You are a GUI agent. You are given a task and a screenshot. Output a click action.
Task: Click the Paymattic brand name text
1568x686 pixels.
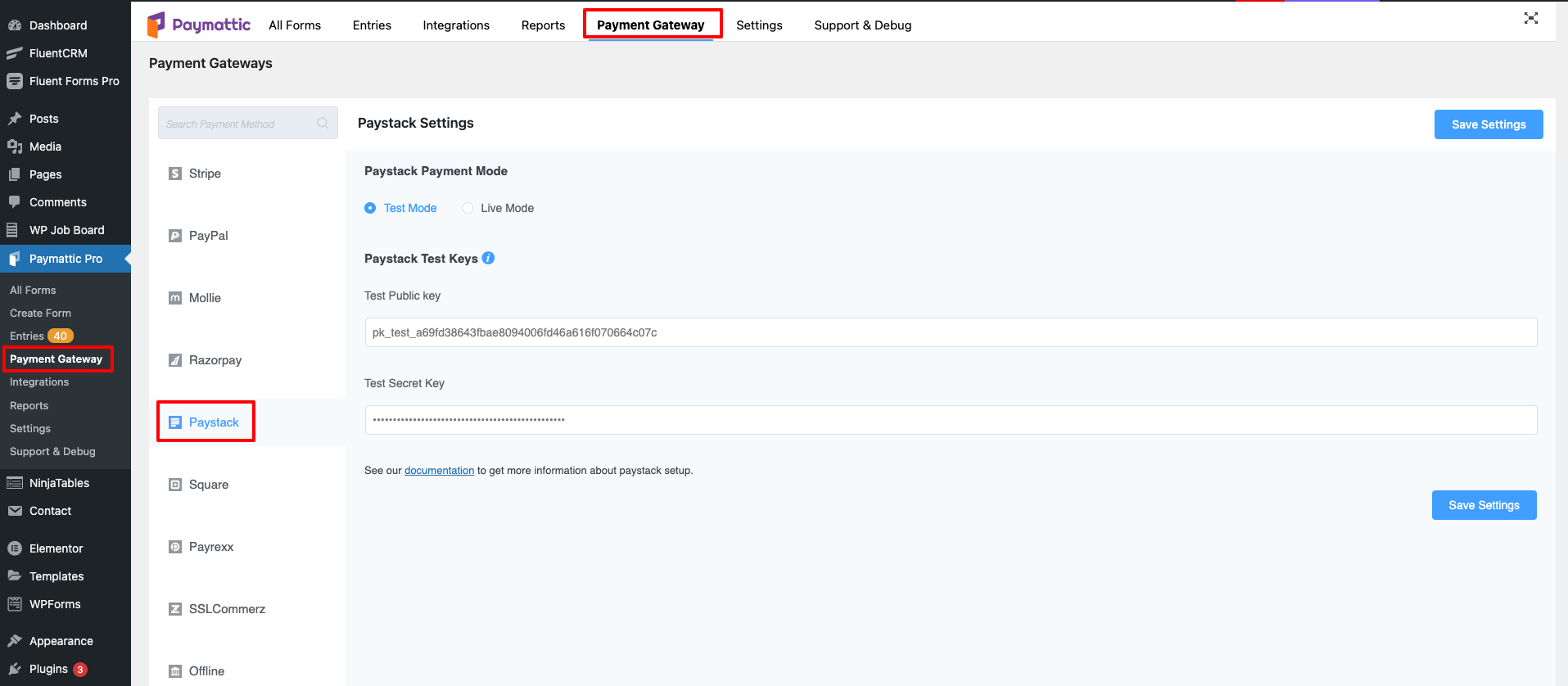pos(211,25)
